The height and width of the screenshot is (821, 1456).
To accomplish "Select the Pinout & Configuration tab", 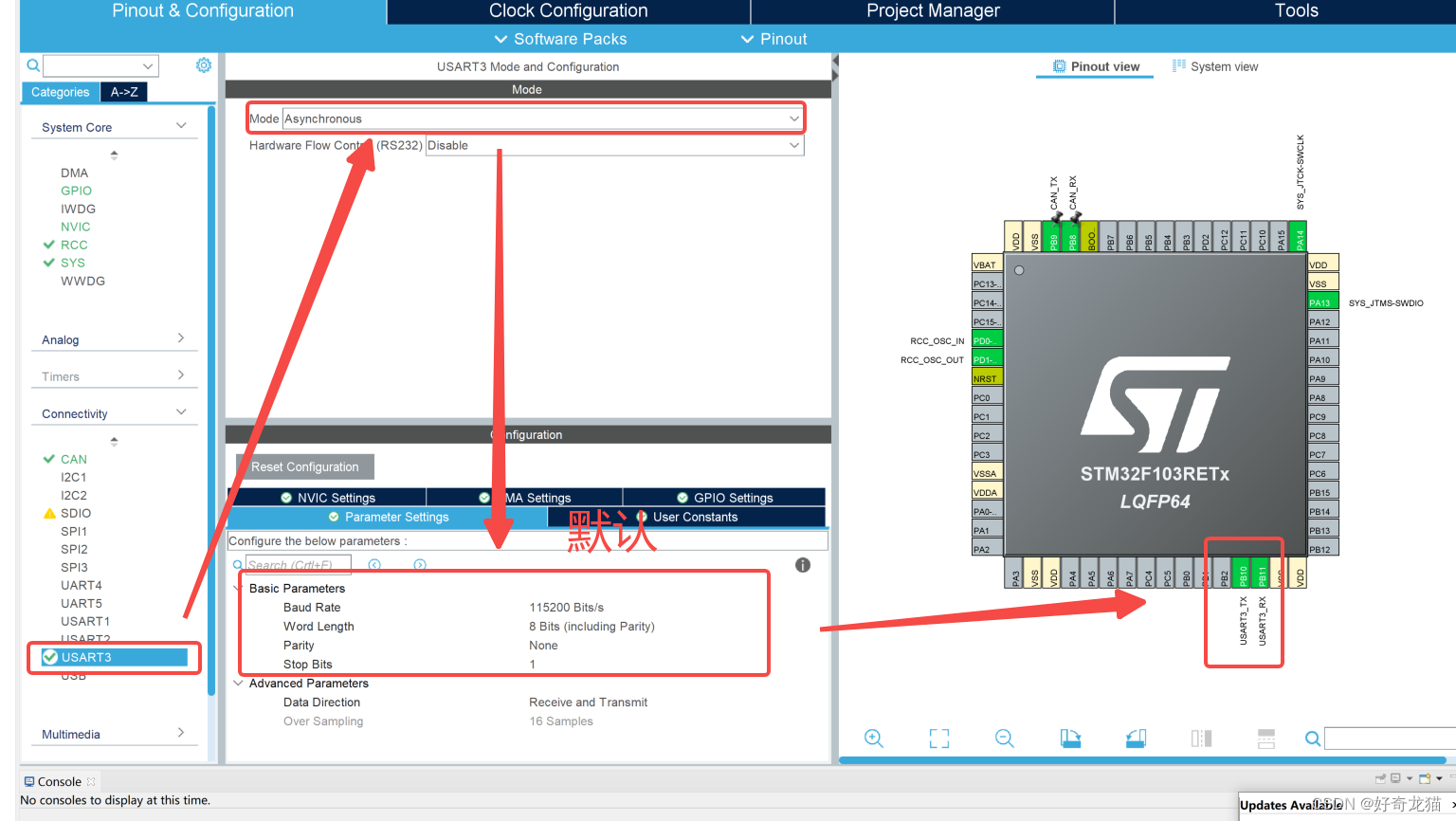I will [x=203, y=11].
